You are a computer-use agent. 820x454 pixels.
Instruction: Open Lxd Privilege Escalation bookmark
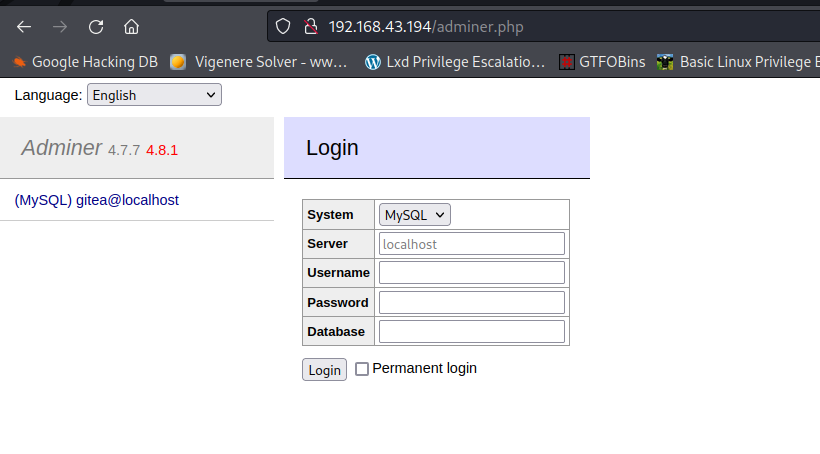click(456, 62)
